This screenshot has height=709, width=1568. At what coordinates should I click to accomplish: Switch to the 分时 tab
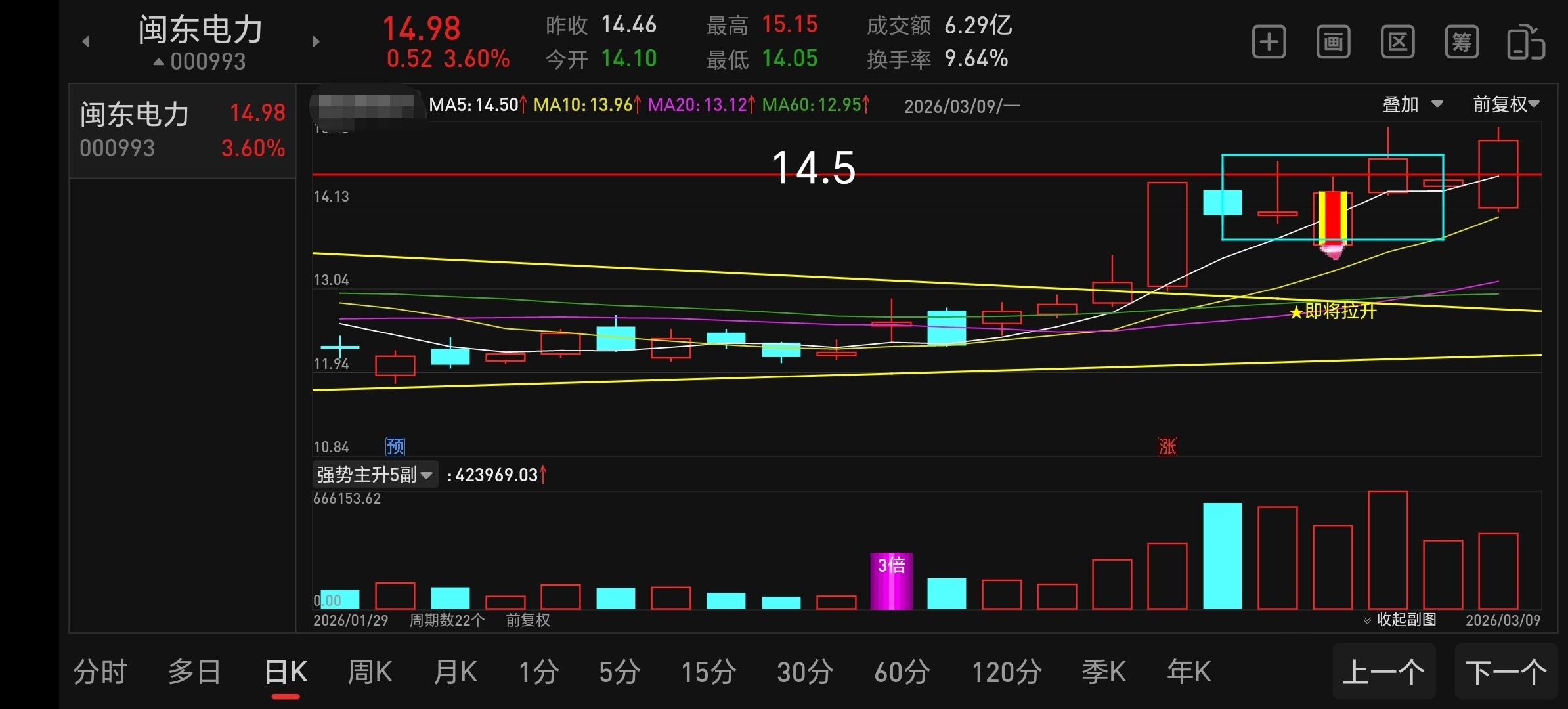coord(100,672)
